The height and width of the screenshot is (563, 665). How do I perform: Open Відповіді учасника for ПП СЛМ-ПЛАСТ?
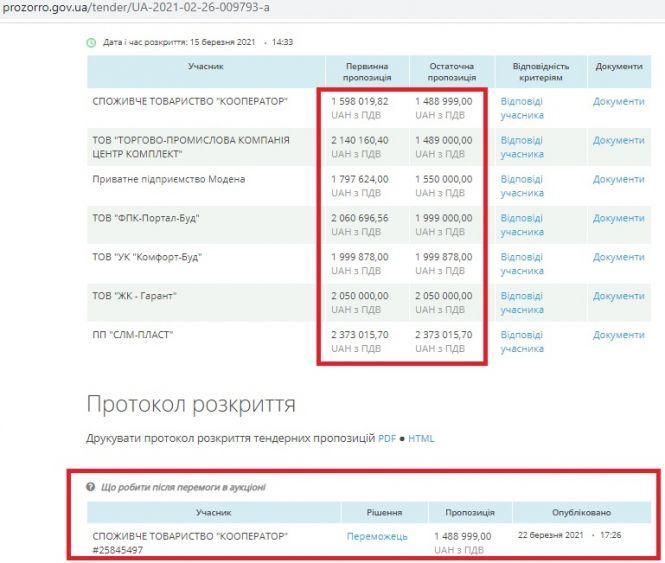522,342
